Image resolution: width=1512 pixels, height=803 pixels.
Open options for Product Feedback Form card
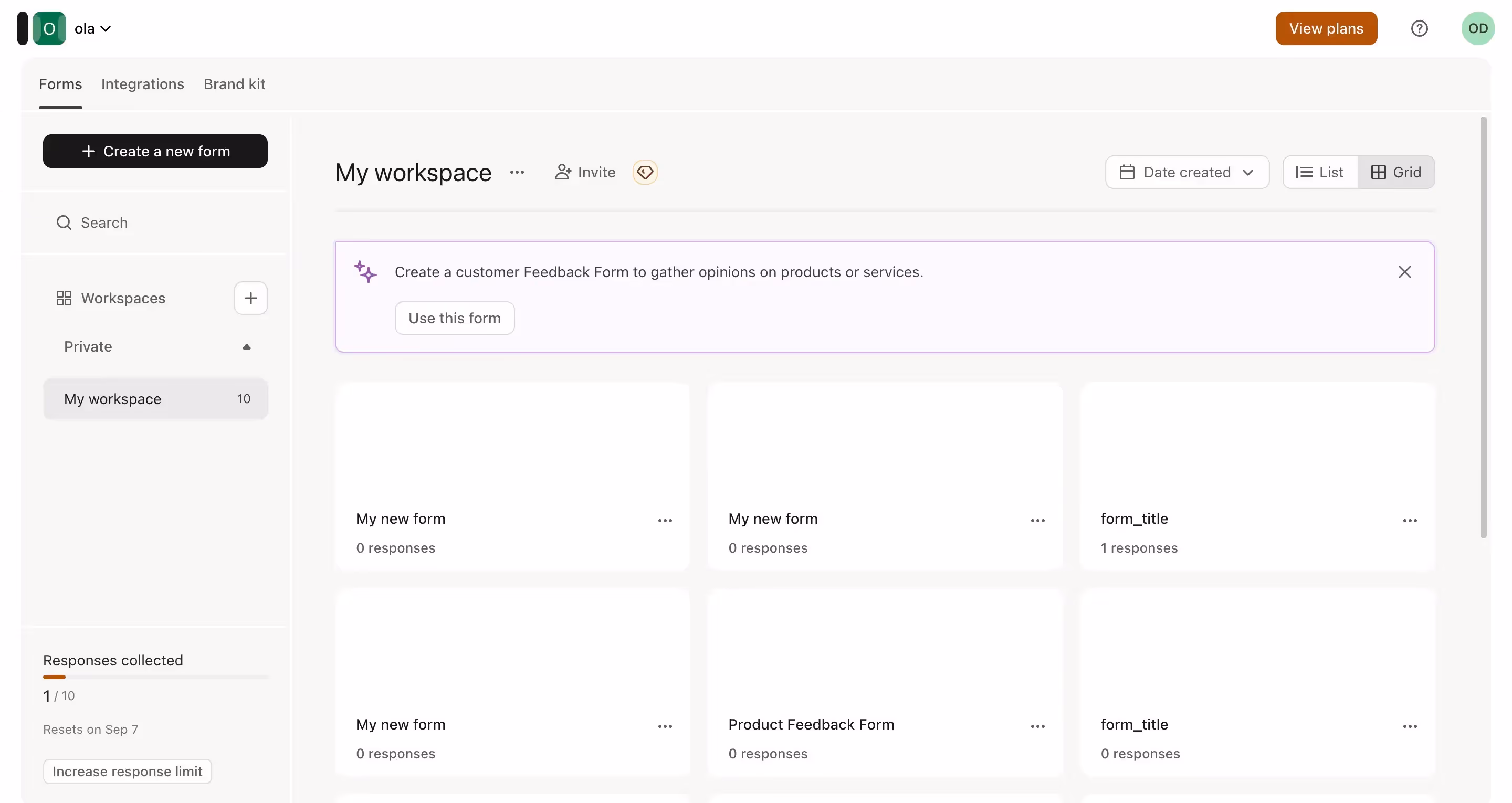[x=1037, y=726]
